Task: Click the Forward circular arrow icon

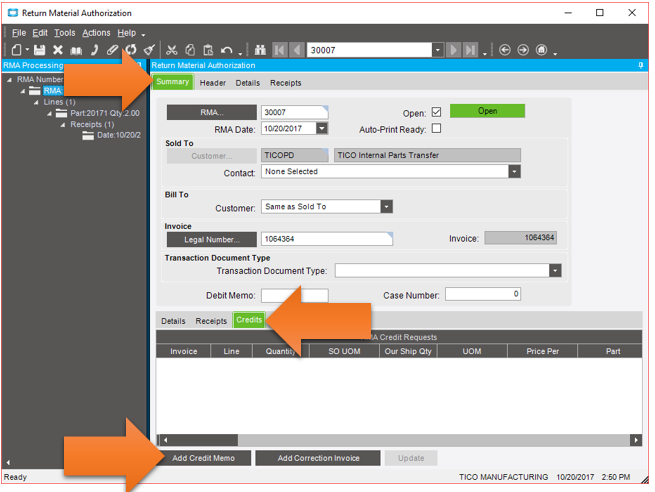Action: tap(523, 50)
